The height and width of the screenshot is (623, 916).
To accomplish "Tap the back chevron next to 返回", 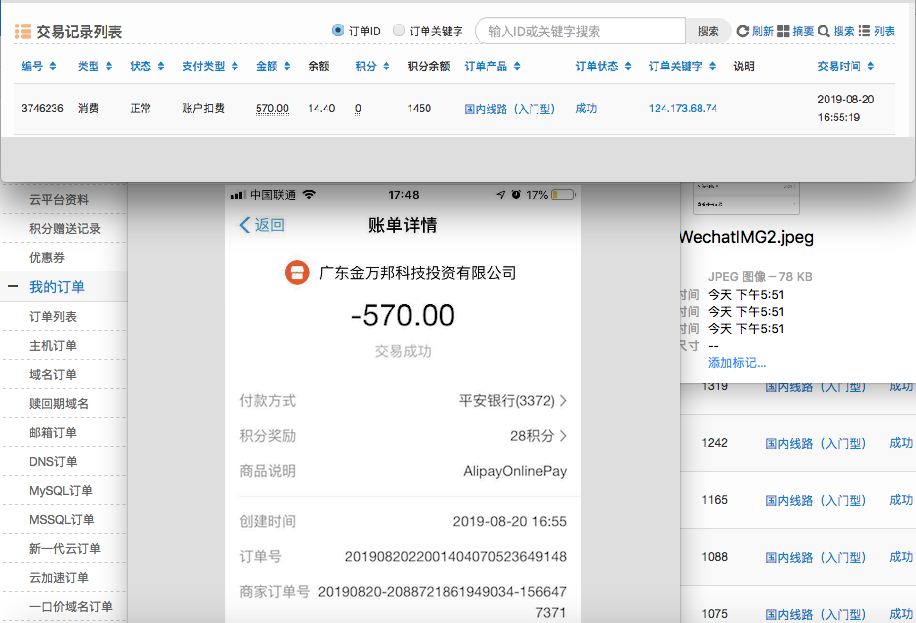I will [245, 225].
